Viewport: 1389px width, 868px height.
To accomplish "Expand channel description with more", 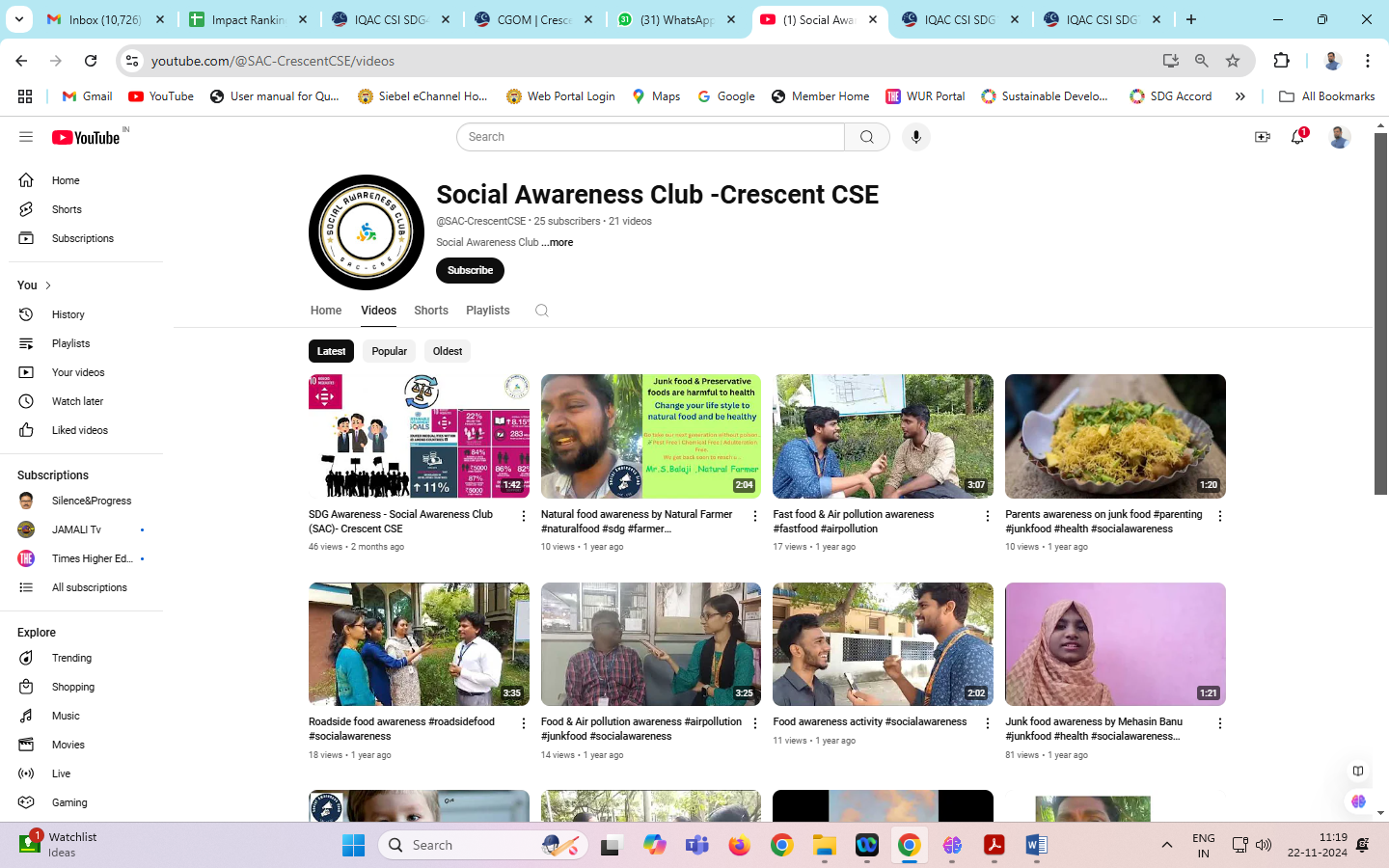I will coord(558,243).
